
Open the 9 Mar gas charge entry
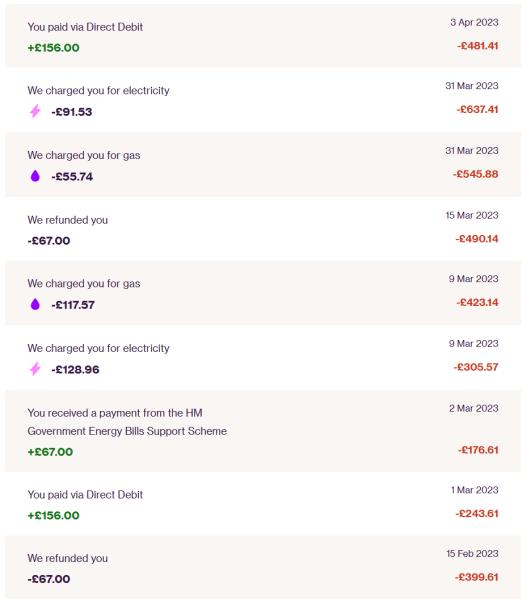(x=263, y=293)
